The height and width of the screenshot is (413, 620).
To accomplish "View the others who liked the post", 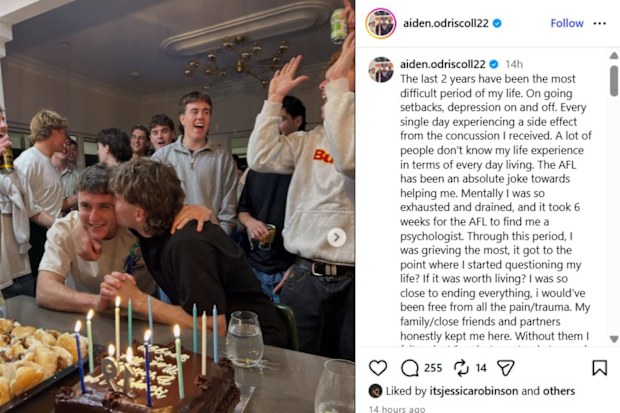I will (x=559, y=391).
